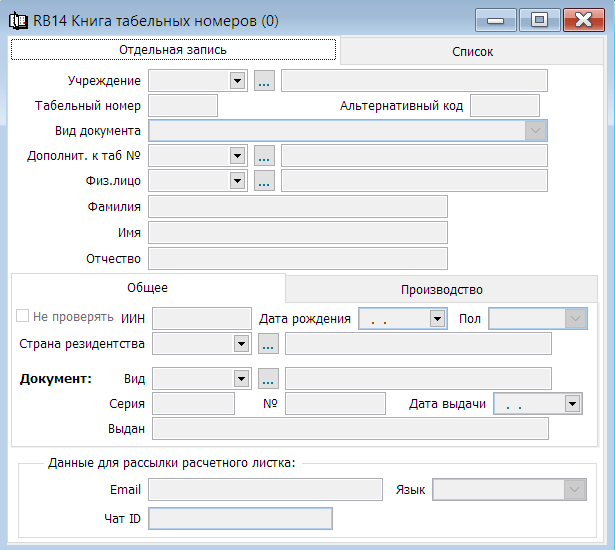Image resolution: width=615 pixels, height=550 pixels.
Task: Open the Дата выдачи date dropdown
Action: pyautogui.click(x=572, y=404)
